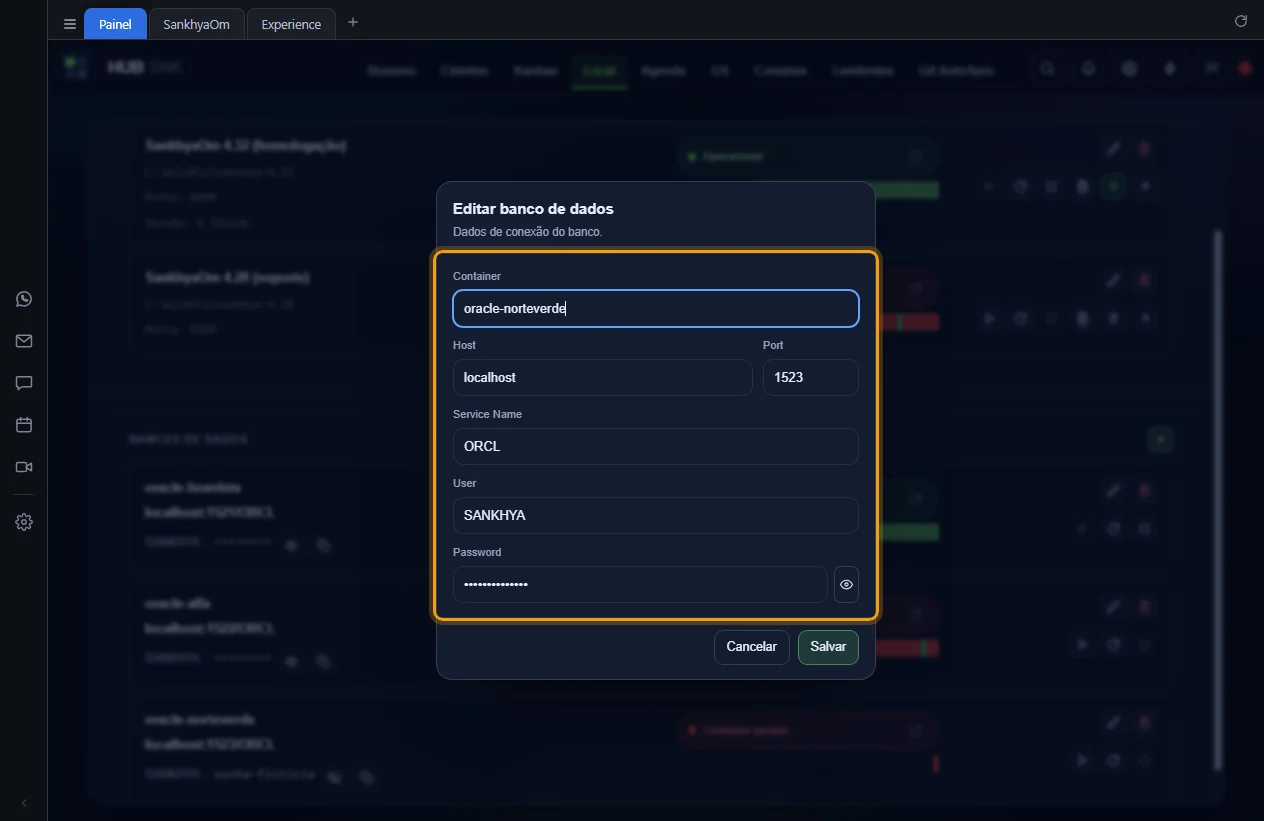Viewport: 1264px width, 821px height.
Task: Open the calendar sidebar icon
Action: [24, 425]
